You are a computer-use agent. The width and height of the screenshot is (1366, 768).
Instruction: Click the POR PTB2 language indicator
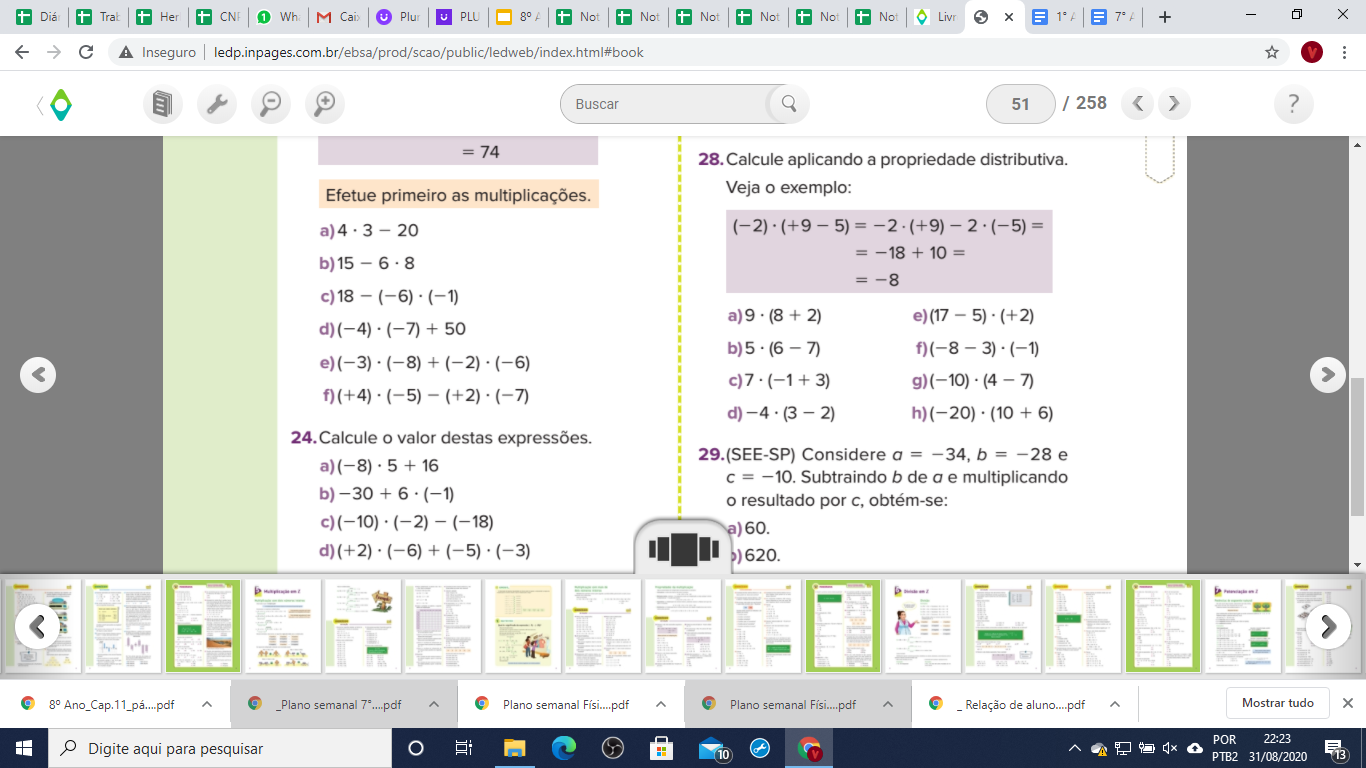click(1224, 748)
